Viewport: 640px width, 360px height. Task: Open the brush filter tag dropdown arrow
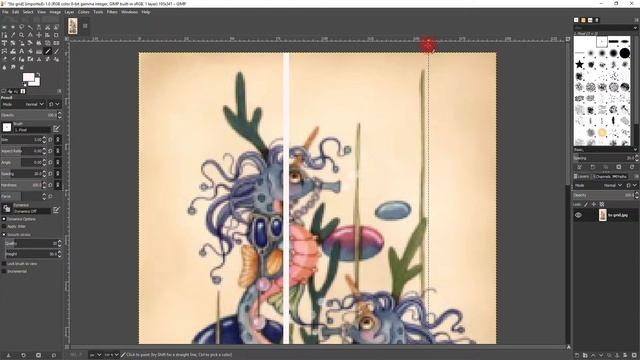635,28
